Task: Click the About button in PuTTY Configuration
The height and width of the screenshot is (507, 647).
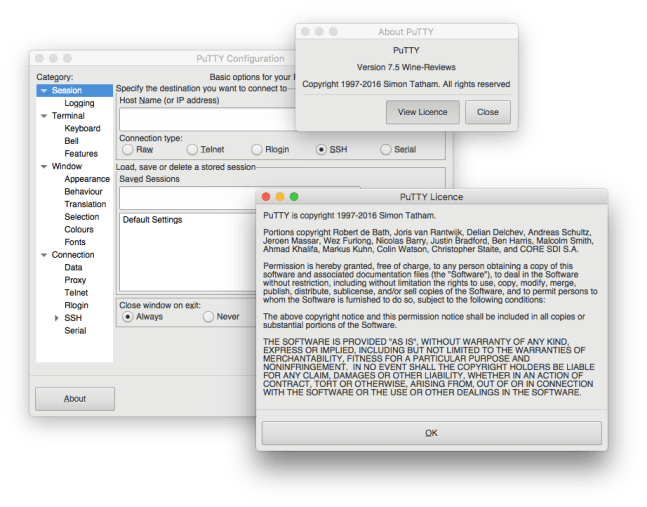Action: pyautogui.click(x=75, y=399)
